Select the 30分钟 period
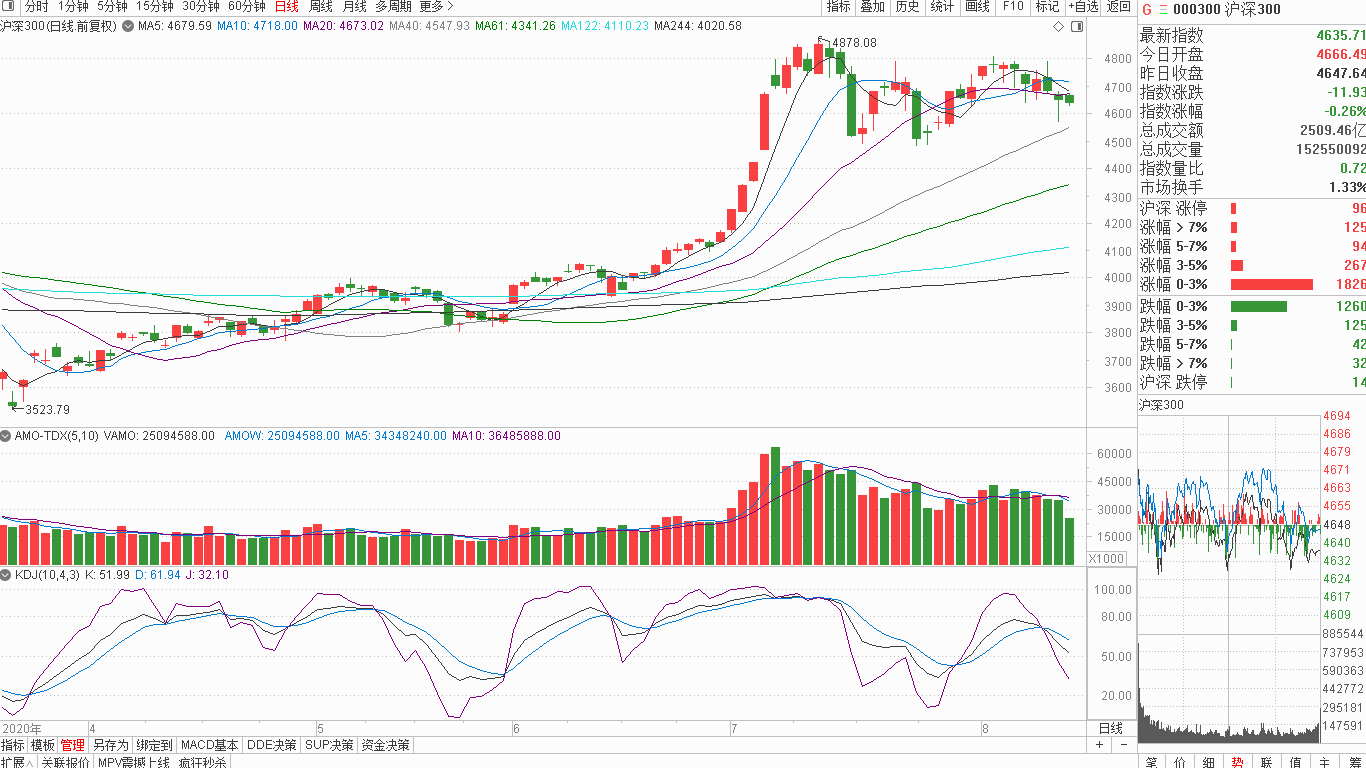Viewport: 1366px width, 768px height. click(x=201, y=6)
